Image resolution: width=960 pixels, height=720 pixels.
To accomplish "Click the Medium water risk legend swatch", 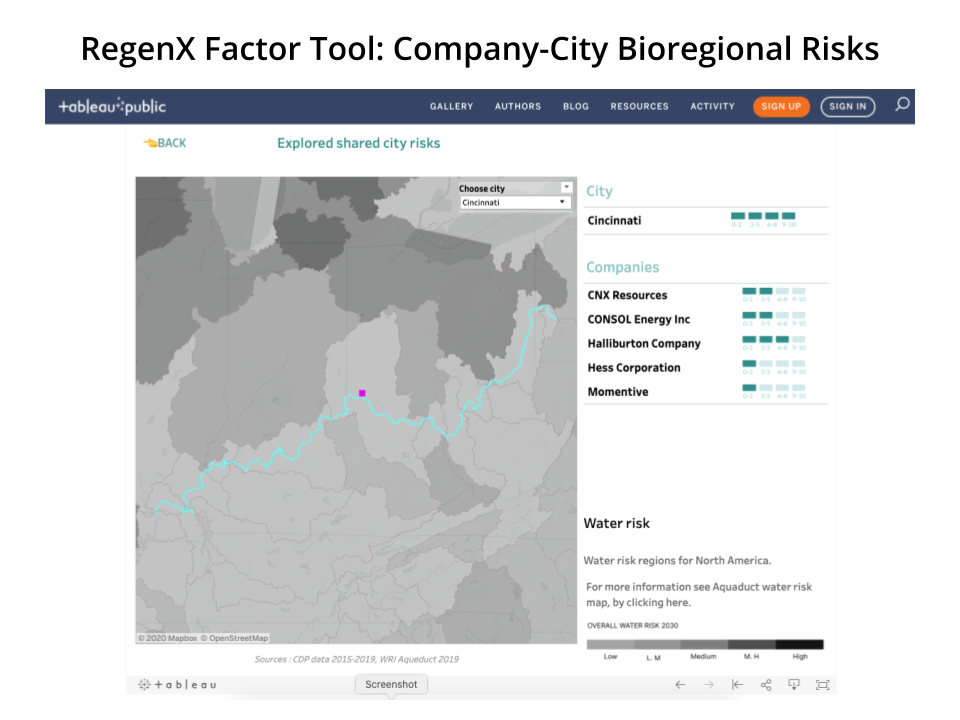I will pos(704,644).
